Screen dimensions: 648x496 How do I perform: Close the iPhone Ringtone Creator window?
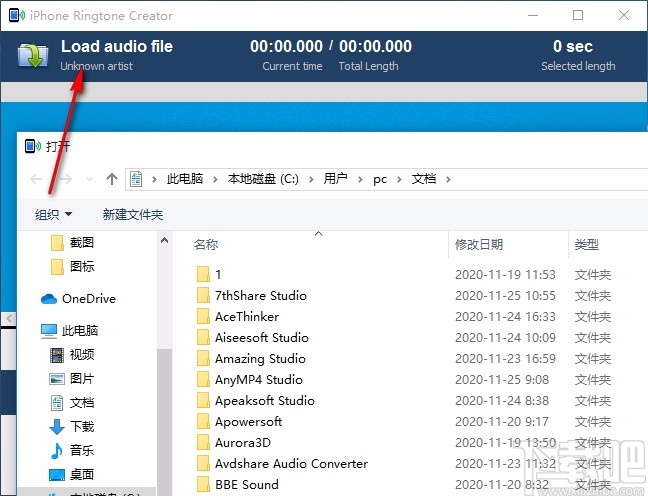click(624, 16)
